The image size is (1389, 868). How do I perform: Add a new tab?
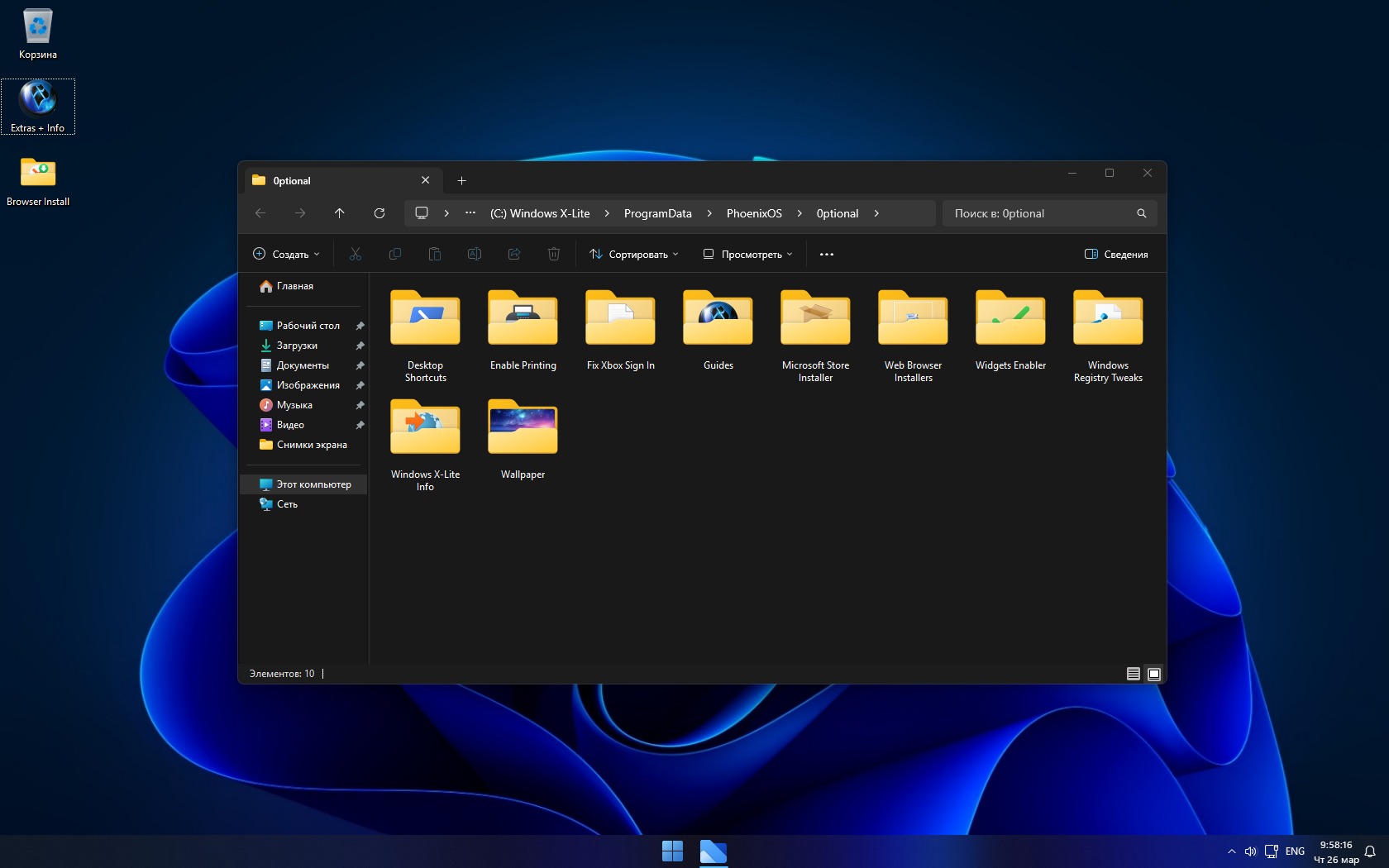click(462, 180)
